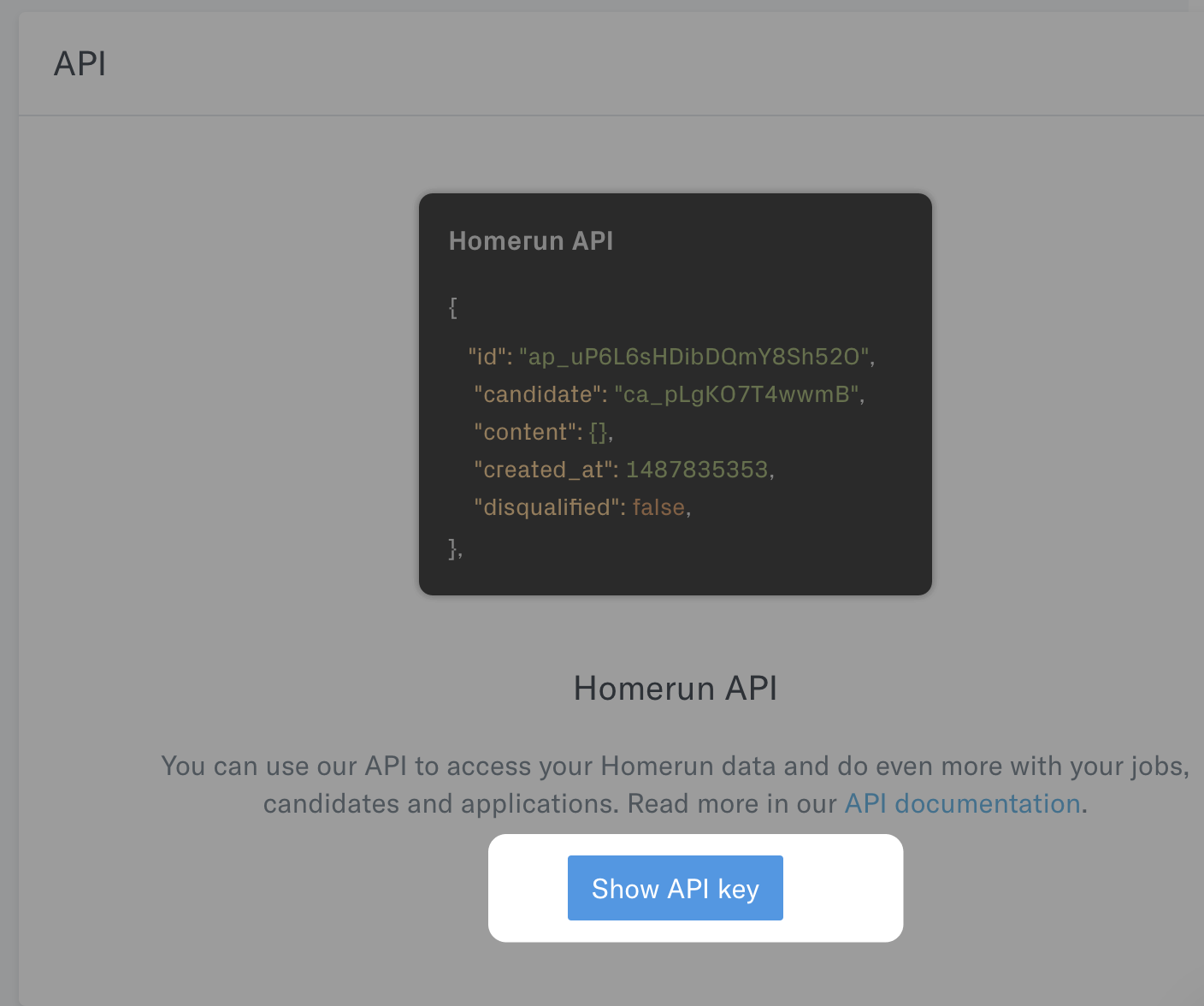Viewport: 1204px width, 1006px height.
Task: Select the "id" key in code sample
Action: pos(489,357)
